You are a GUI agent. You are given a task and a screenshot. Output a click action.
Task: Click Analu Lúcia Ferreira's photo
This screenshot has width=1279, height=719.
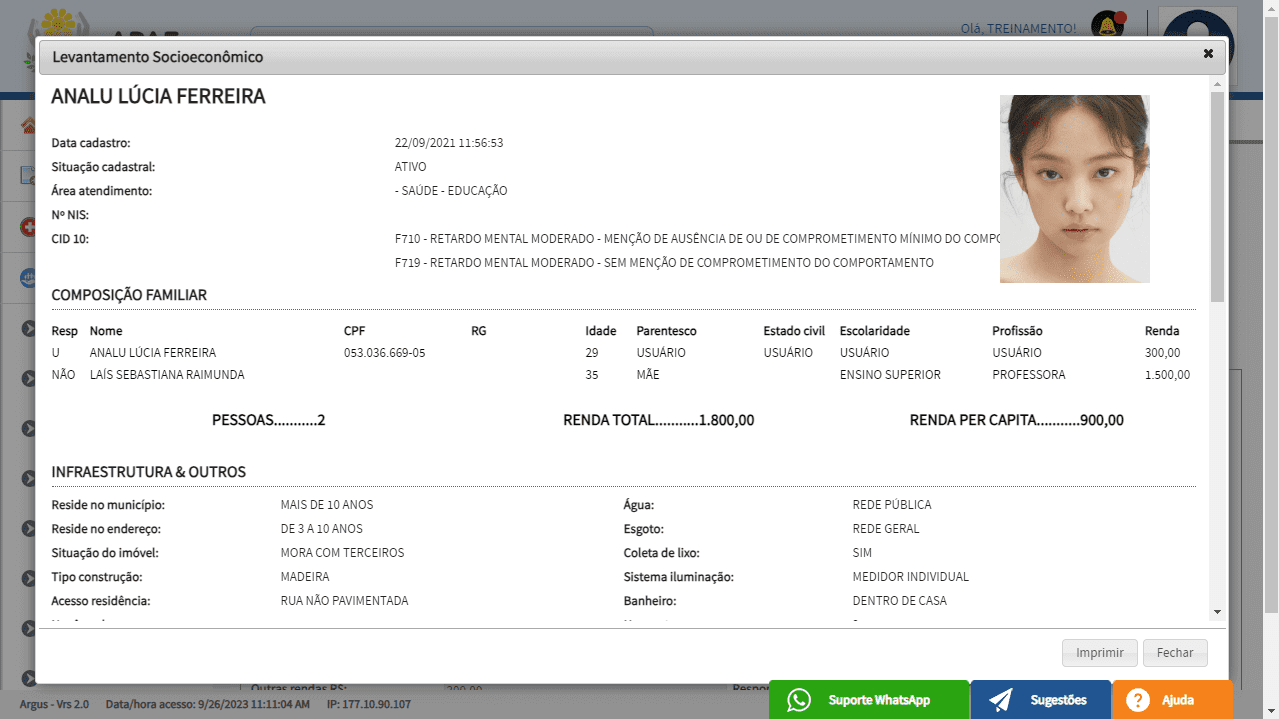tap(1074, 188)
